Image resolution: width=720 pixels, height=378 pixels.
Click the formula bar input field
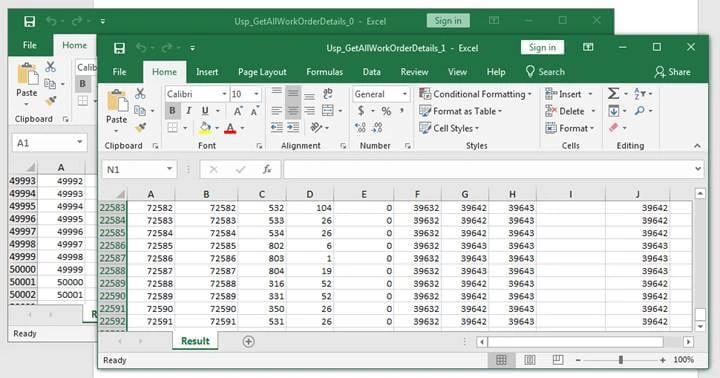488,169
